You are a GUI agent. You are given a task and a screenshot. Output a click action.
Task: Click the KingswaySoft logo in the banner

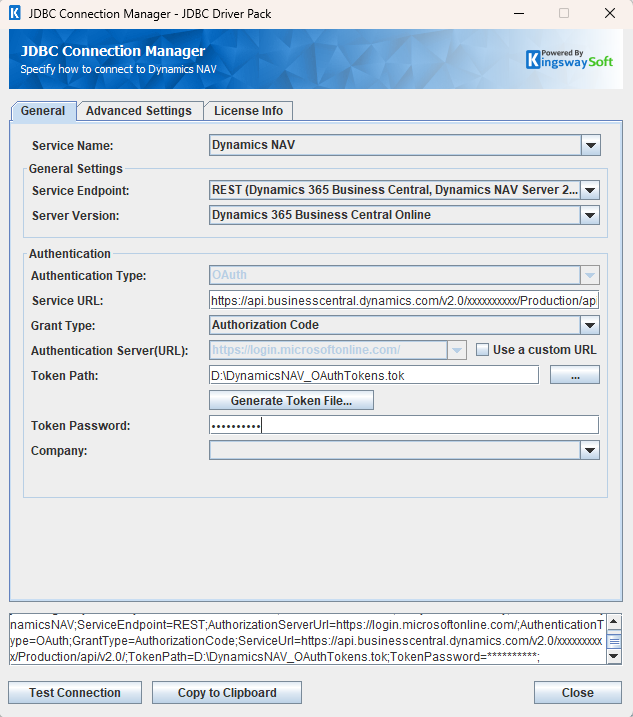(x=569, y=59)
